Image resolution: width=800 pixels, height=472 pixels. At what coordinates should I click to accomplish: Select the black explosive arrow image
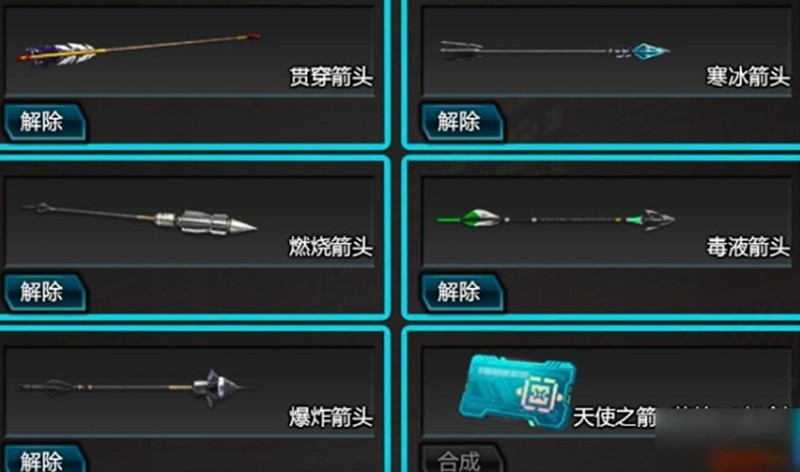tap(130, 388)
